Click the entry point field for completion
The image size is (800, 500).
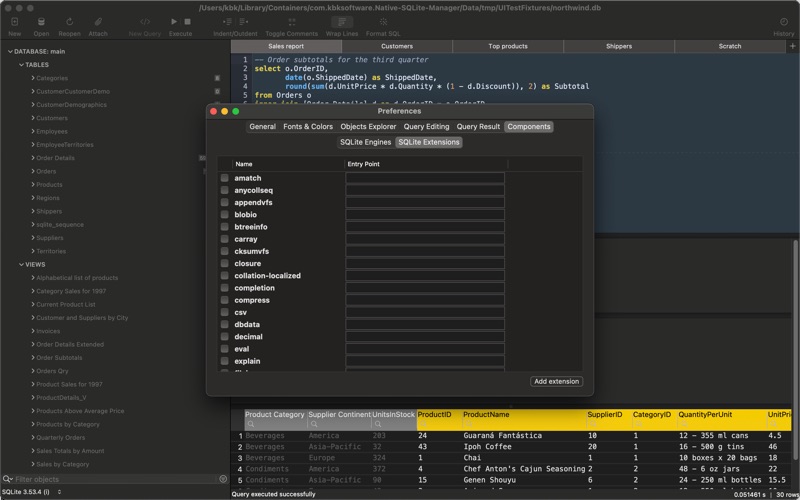point(425,288)
